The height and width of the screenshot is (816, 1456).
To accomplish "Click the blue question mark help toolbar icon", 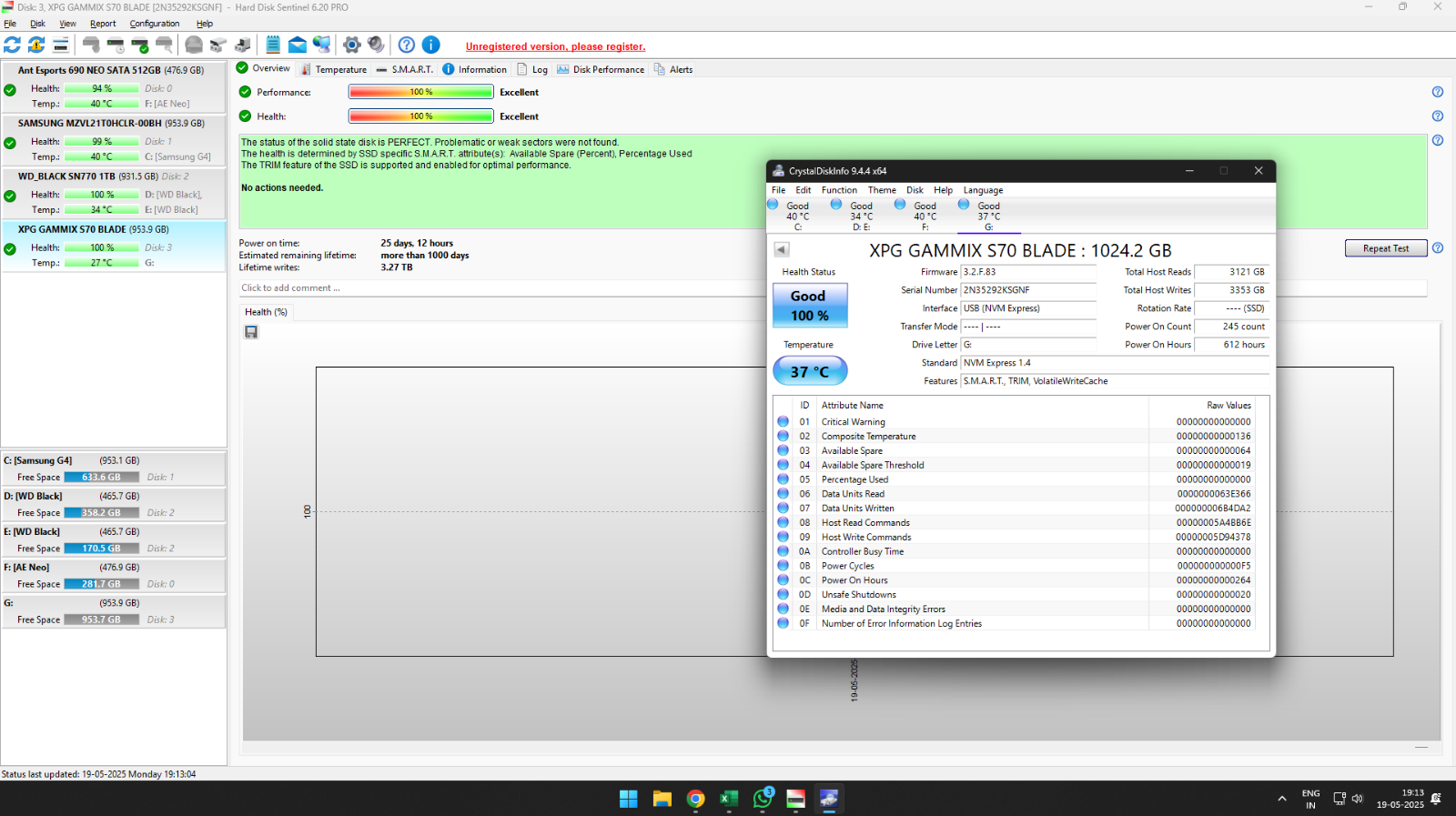I will pyautogui.click(x=407, y=45).
